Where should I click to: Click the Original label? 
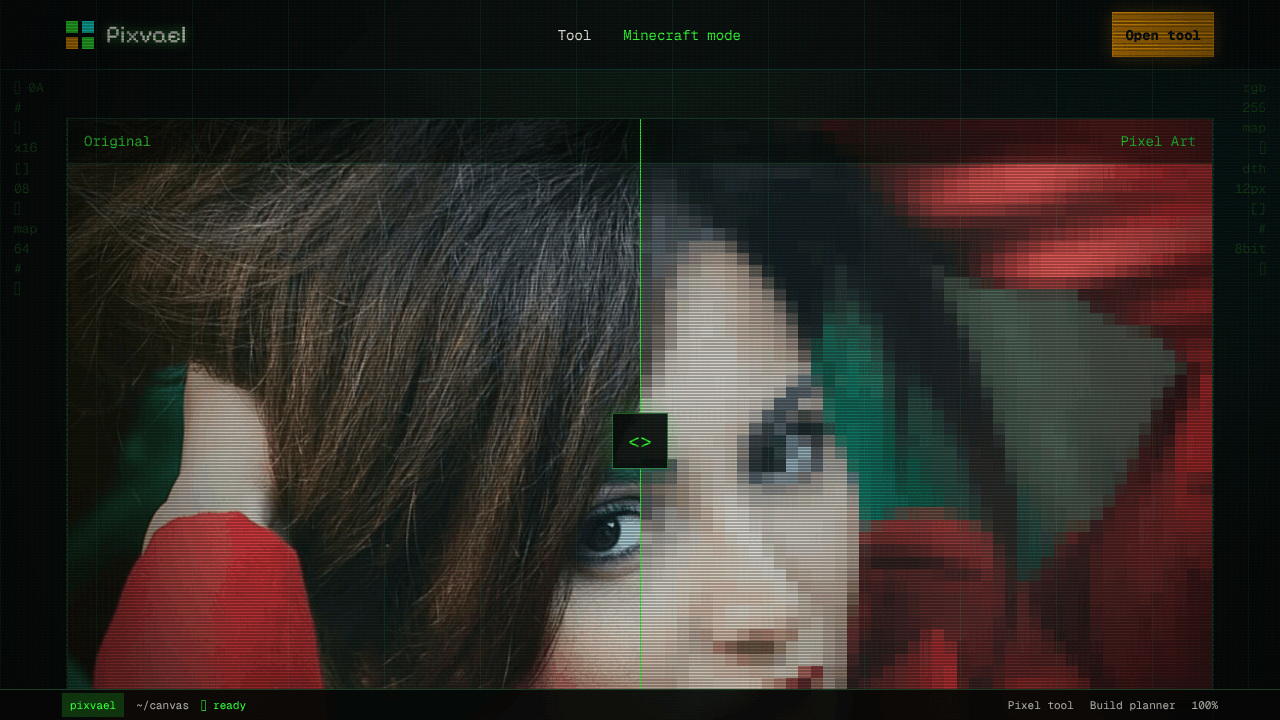point(117,141)
